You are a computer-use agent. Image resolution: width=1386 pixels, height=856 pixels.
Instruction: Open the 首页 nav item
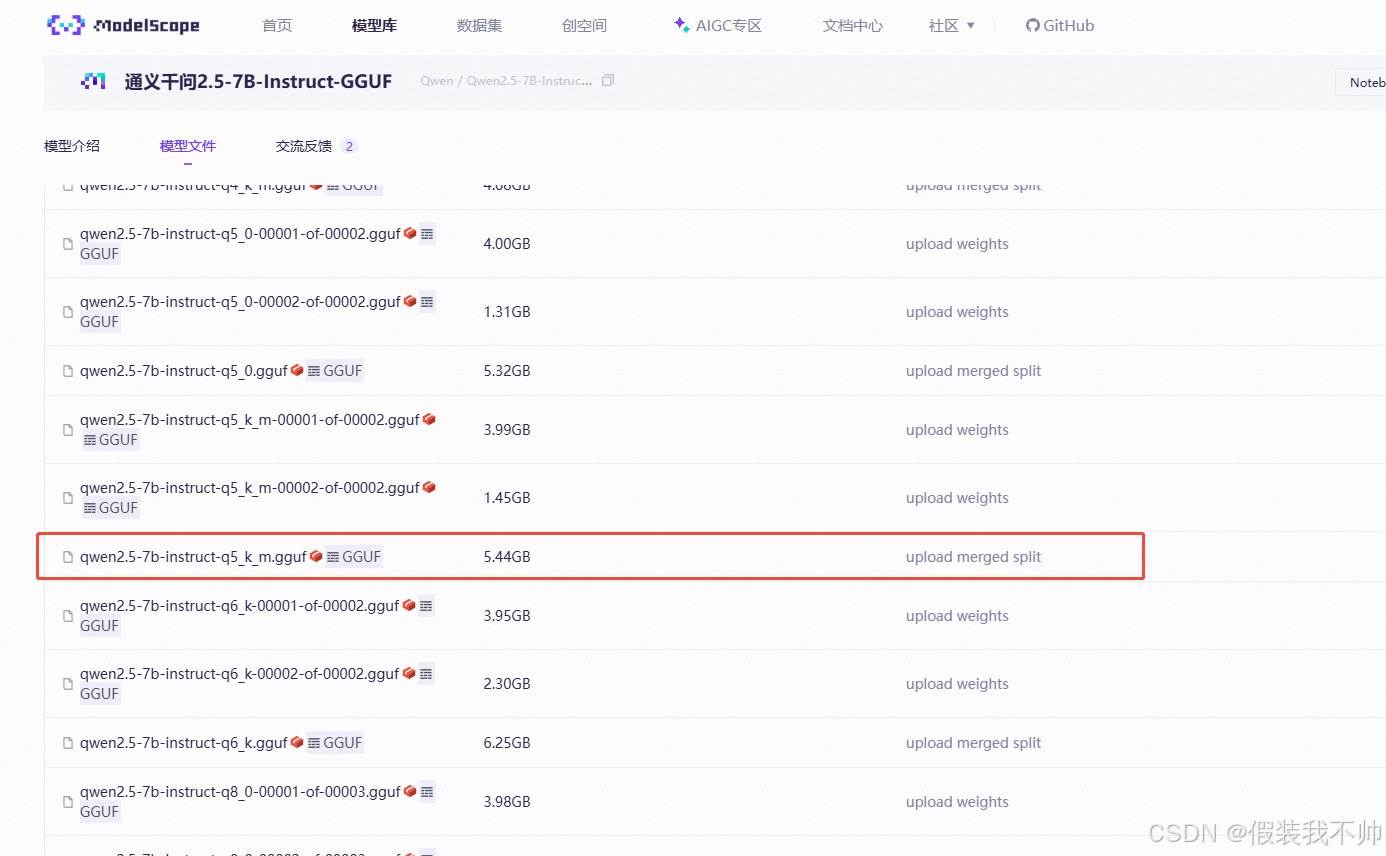coord(277,26)
